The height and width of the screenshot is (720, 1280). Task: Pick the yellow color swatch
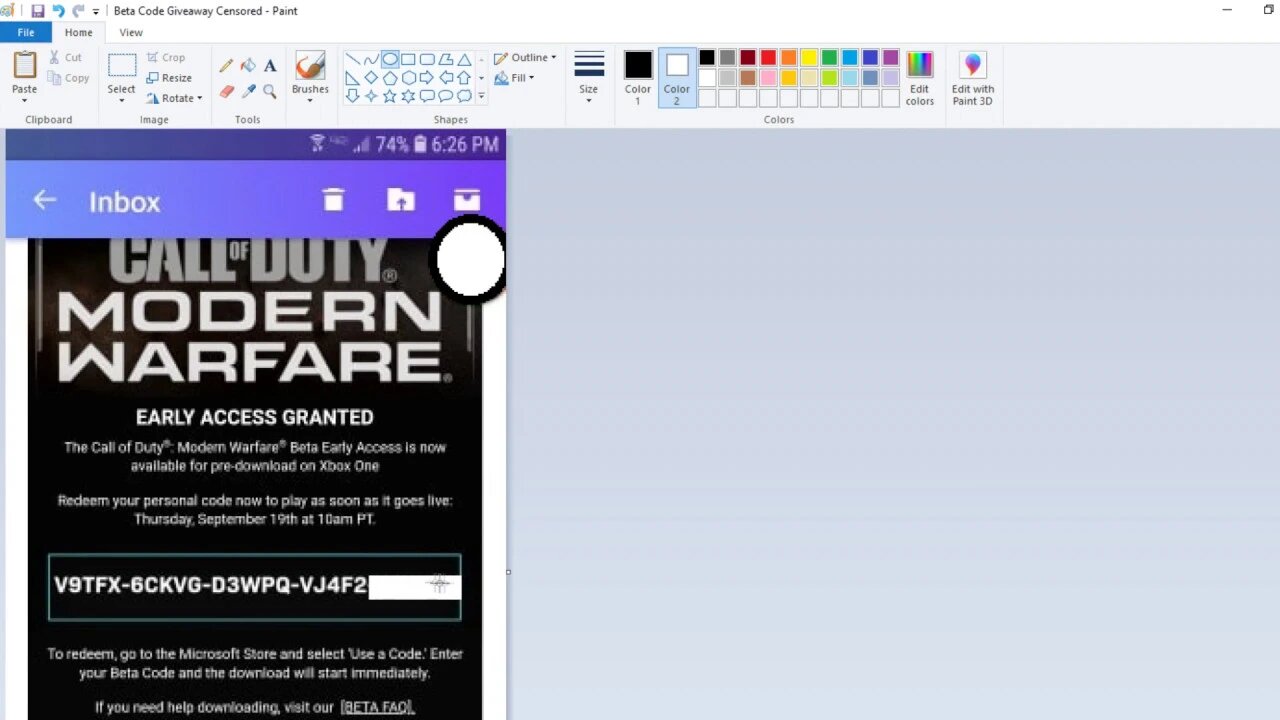(x=809, y=58)
